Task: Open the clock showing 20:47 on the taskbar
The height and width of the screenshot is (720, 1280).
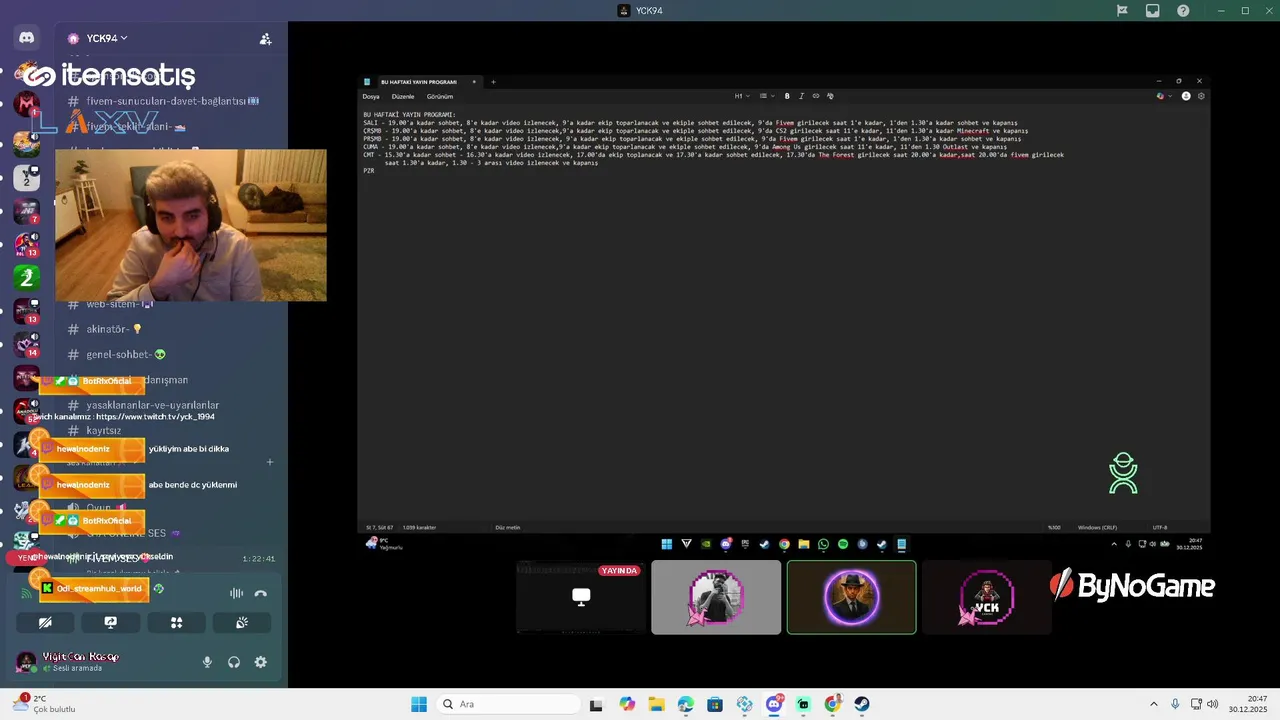Action: (1250, 704)
